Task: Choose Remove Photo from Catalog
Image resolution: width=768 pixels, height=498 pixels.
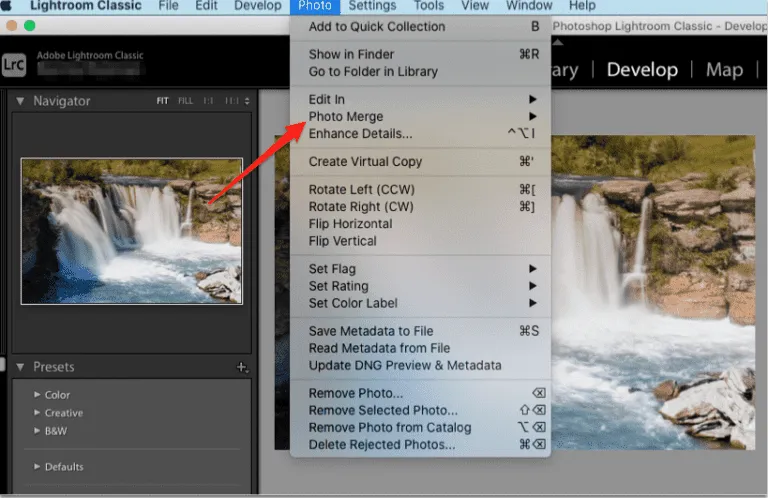Action: 420,427
